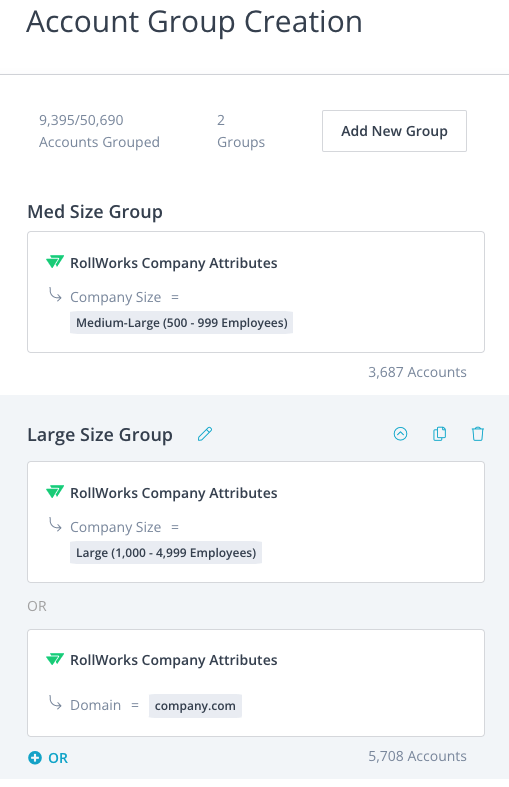Click the RollWorks logo in the Med Size Group card
This screenshot has width=509, height=787.
55,262
